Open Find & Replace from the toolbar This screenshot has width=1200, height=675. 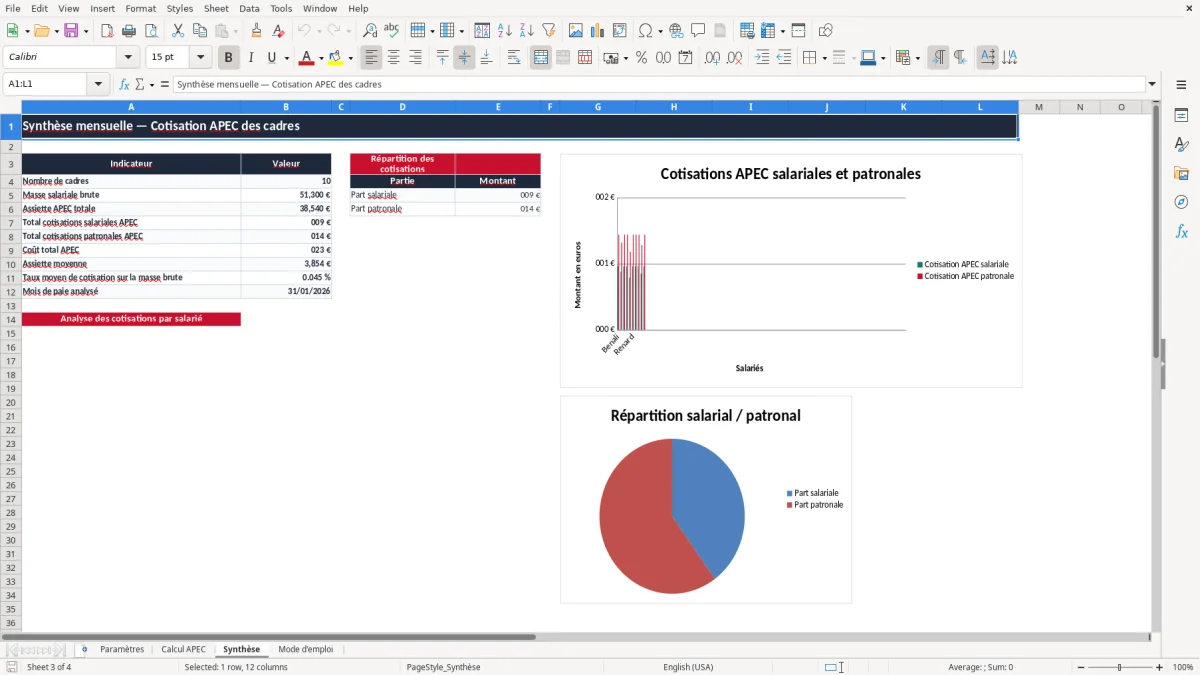[x=370, y=31]
